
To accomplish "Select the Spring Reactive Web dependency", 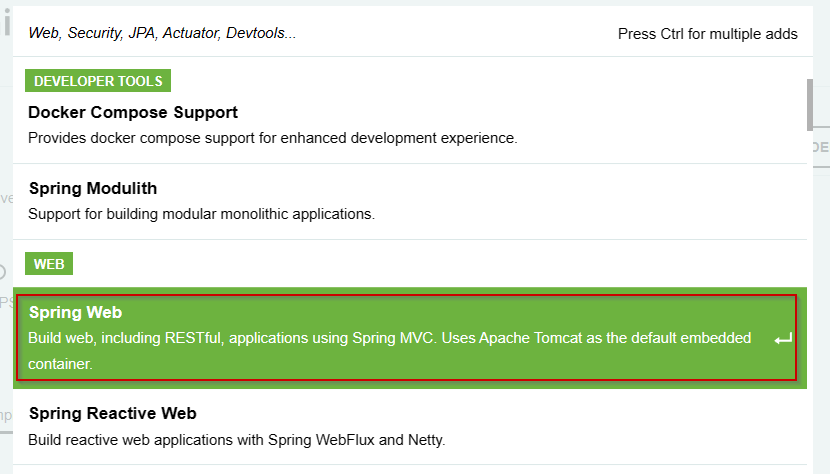I will tap(410, 427).
